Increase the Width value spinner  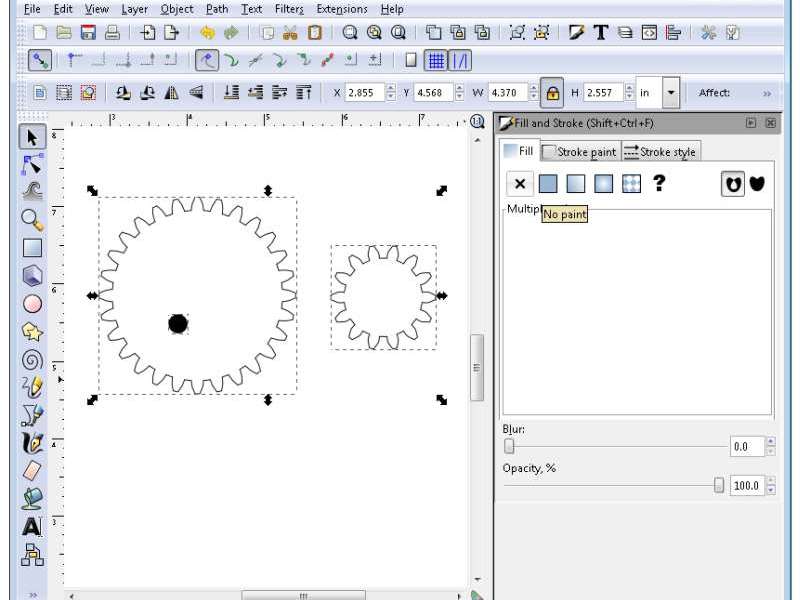click(534, 88)
